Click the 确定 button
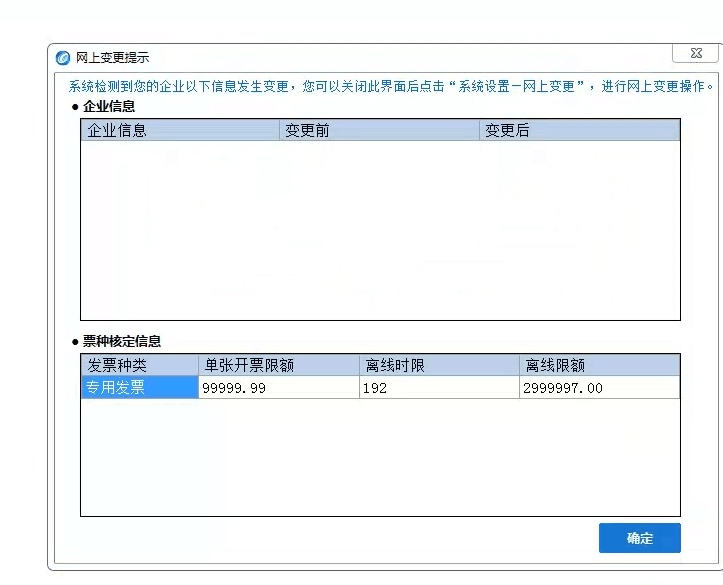 (640, 538)
